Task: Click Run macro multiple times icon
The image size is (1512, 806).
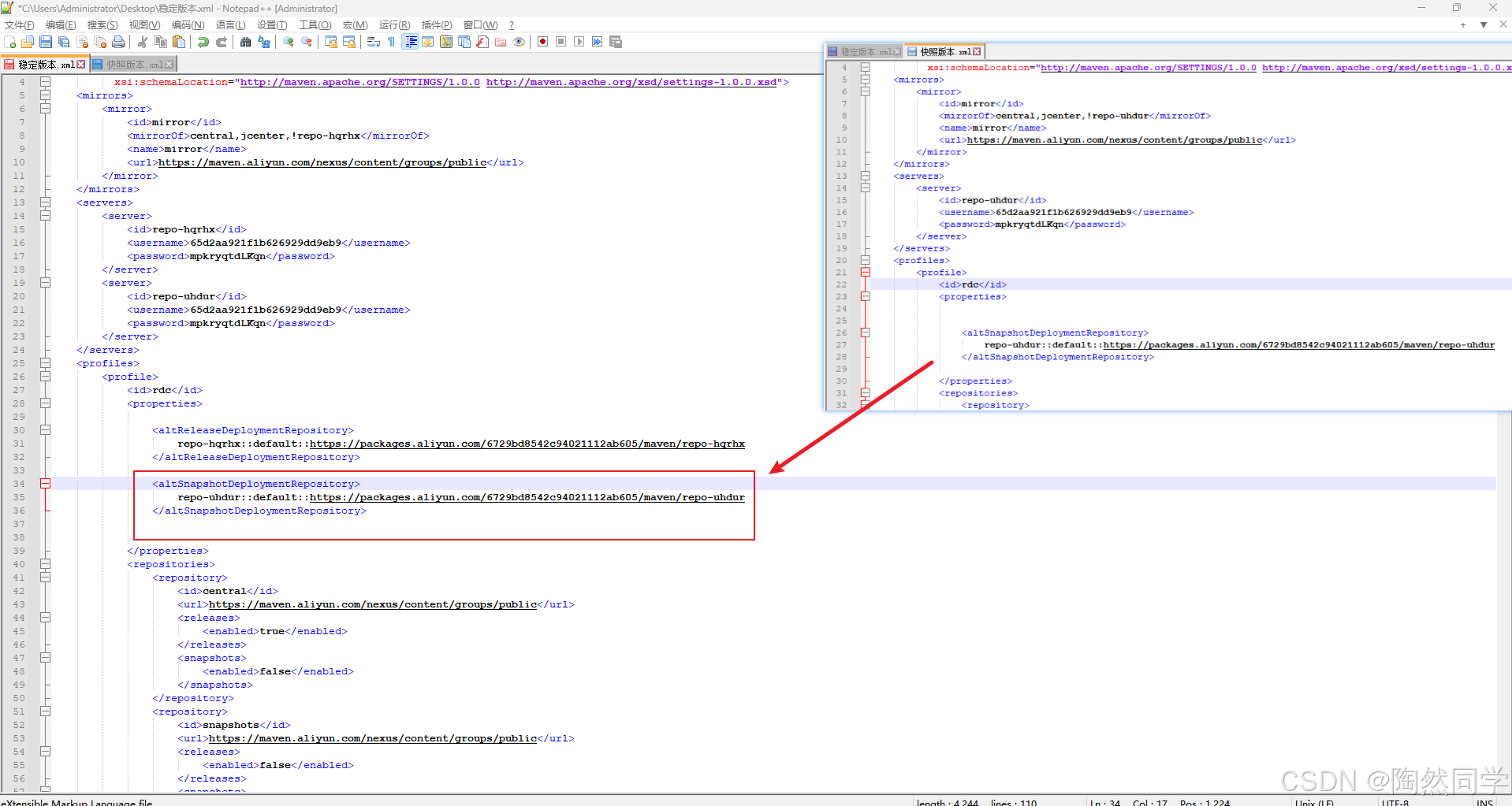Action: click(598, 42)
